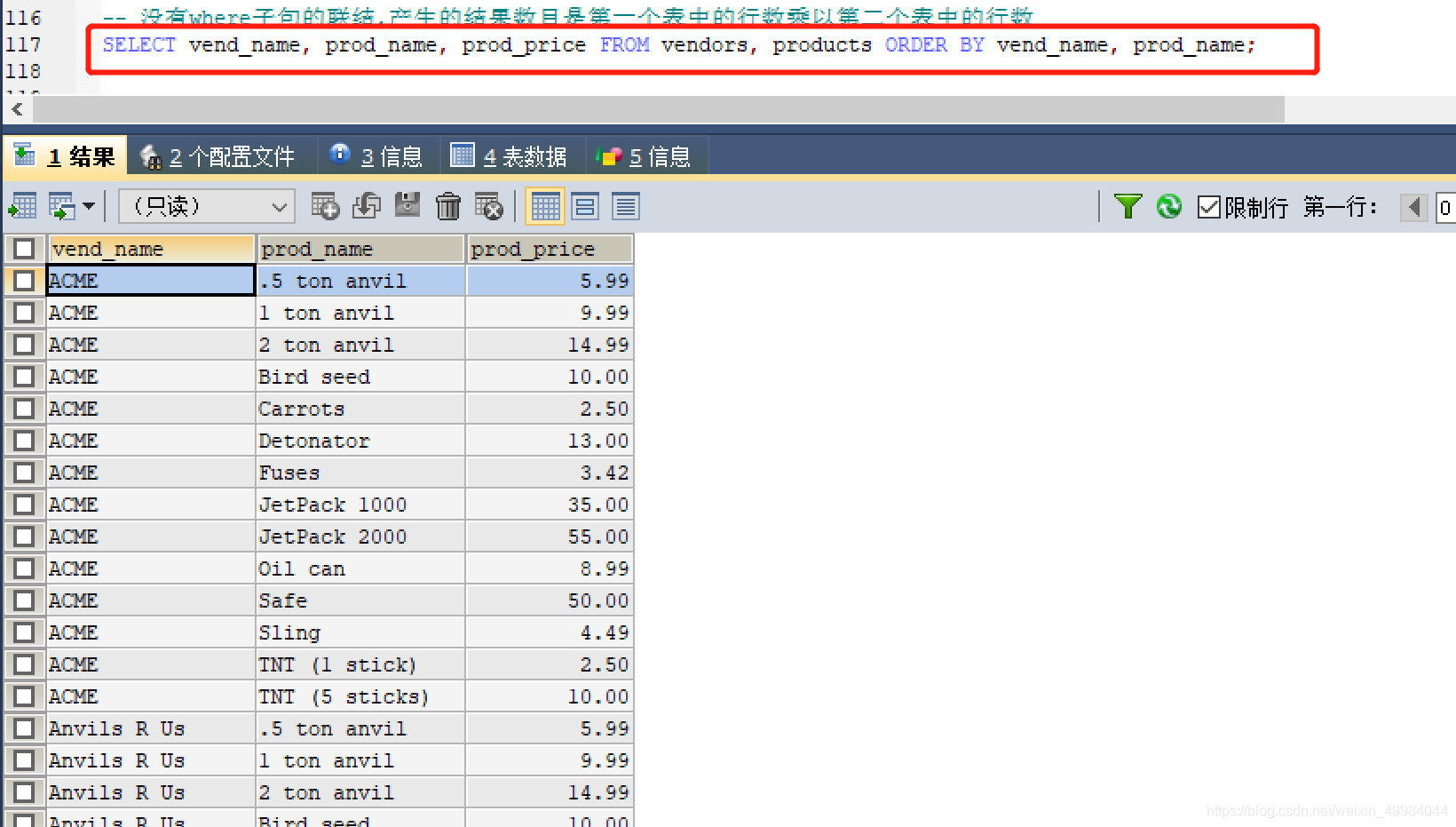Switch to text view mode

click(626, 207)
